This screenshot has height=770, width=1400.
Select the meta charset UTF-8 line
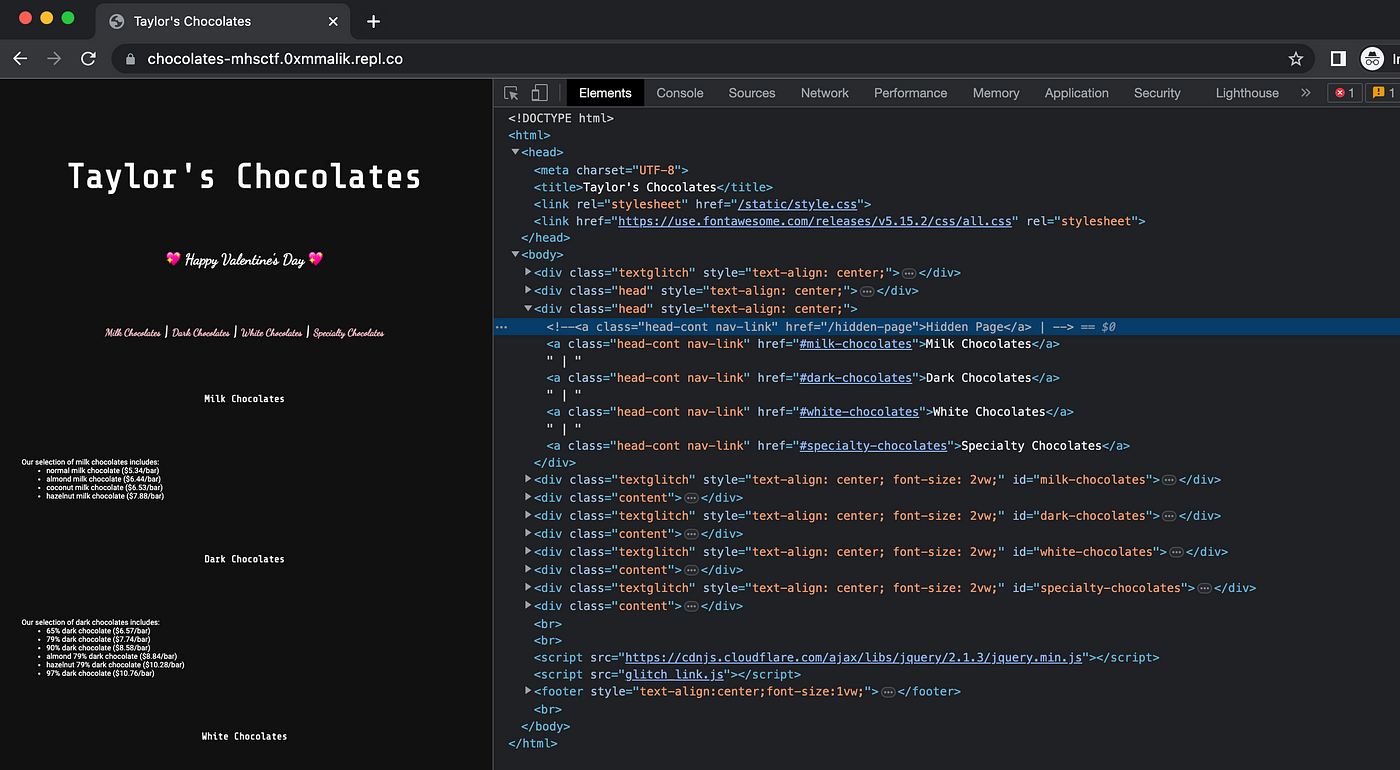coord(611,170)
